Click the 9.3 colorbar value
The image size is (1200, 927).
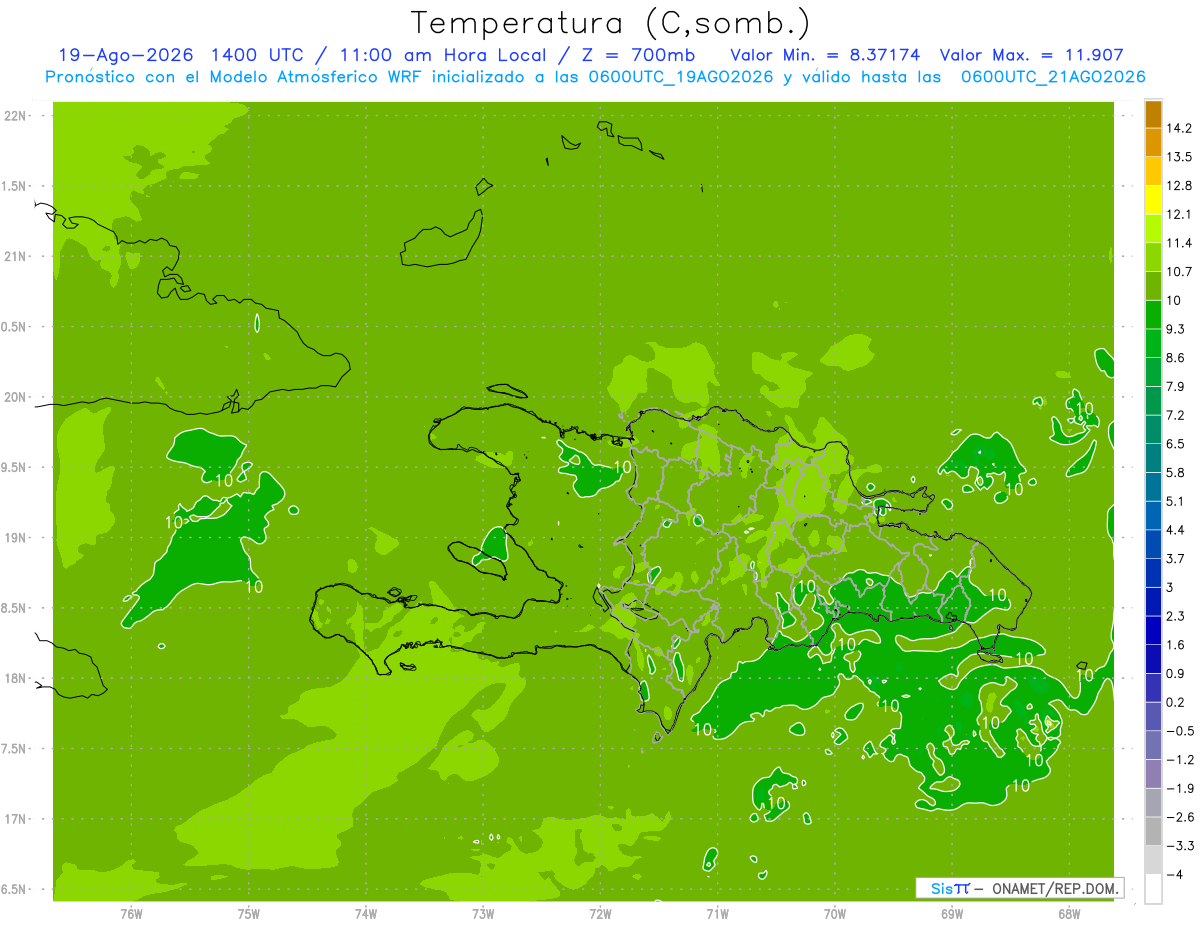[x=1176, y=329]
